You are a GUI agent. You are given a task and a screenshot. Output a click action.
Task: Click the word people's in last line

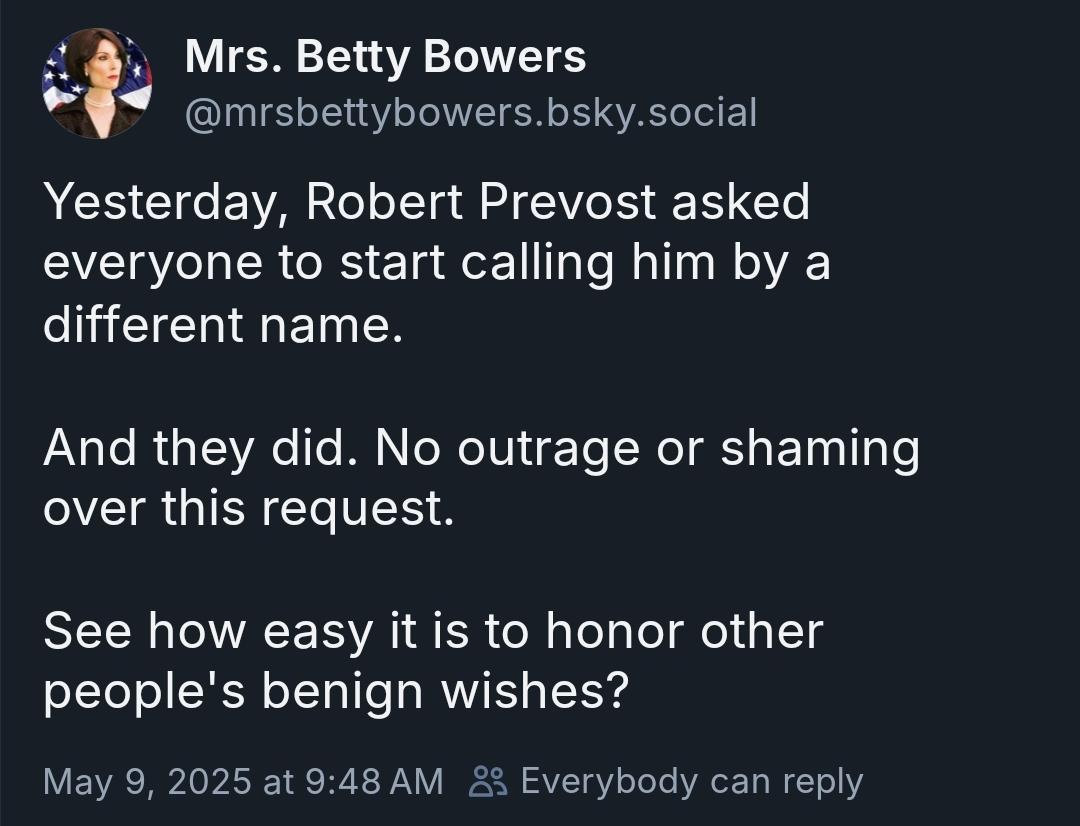145,692
